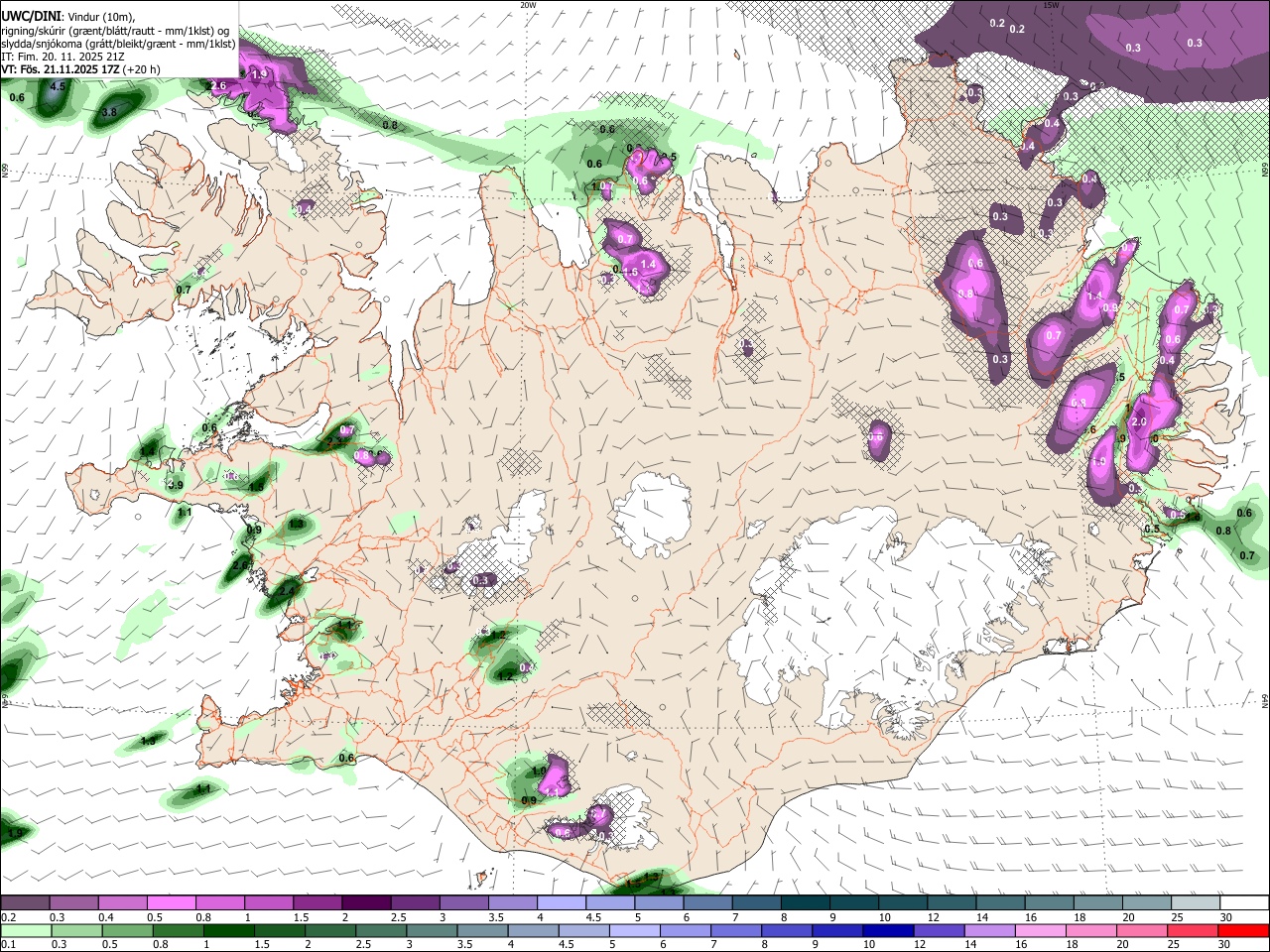Pick the darkest purple swatch between 2 and 2.5 in the snow legend
This screenshot has height=952, width=1270.
(x=366, y=902)
